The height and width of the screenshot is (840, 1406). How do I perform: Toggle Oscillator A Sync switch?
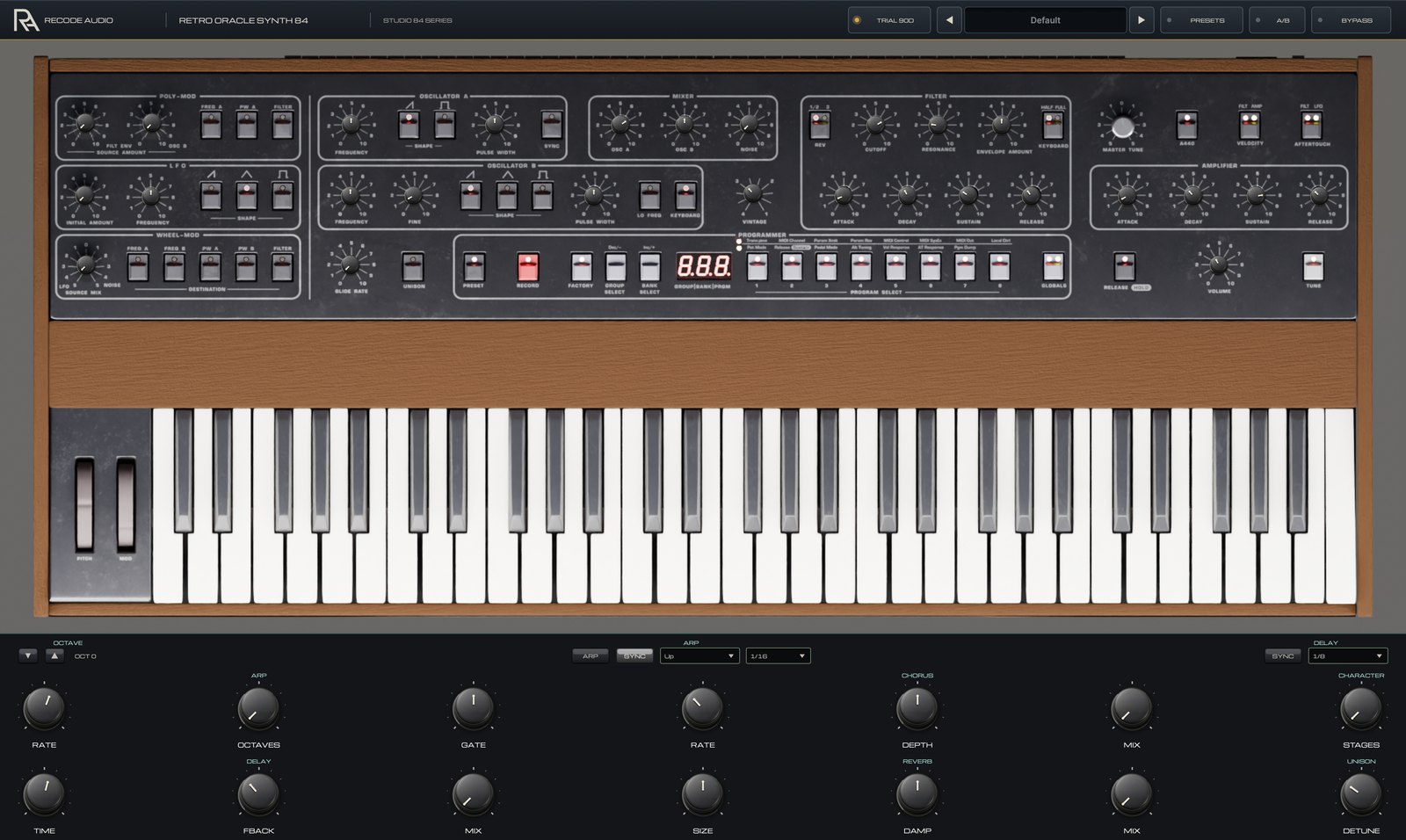[x=551, y=125]
